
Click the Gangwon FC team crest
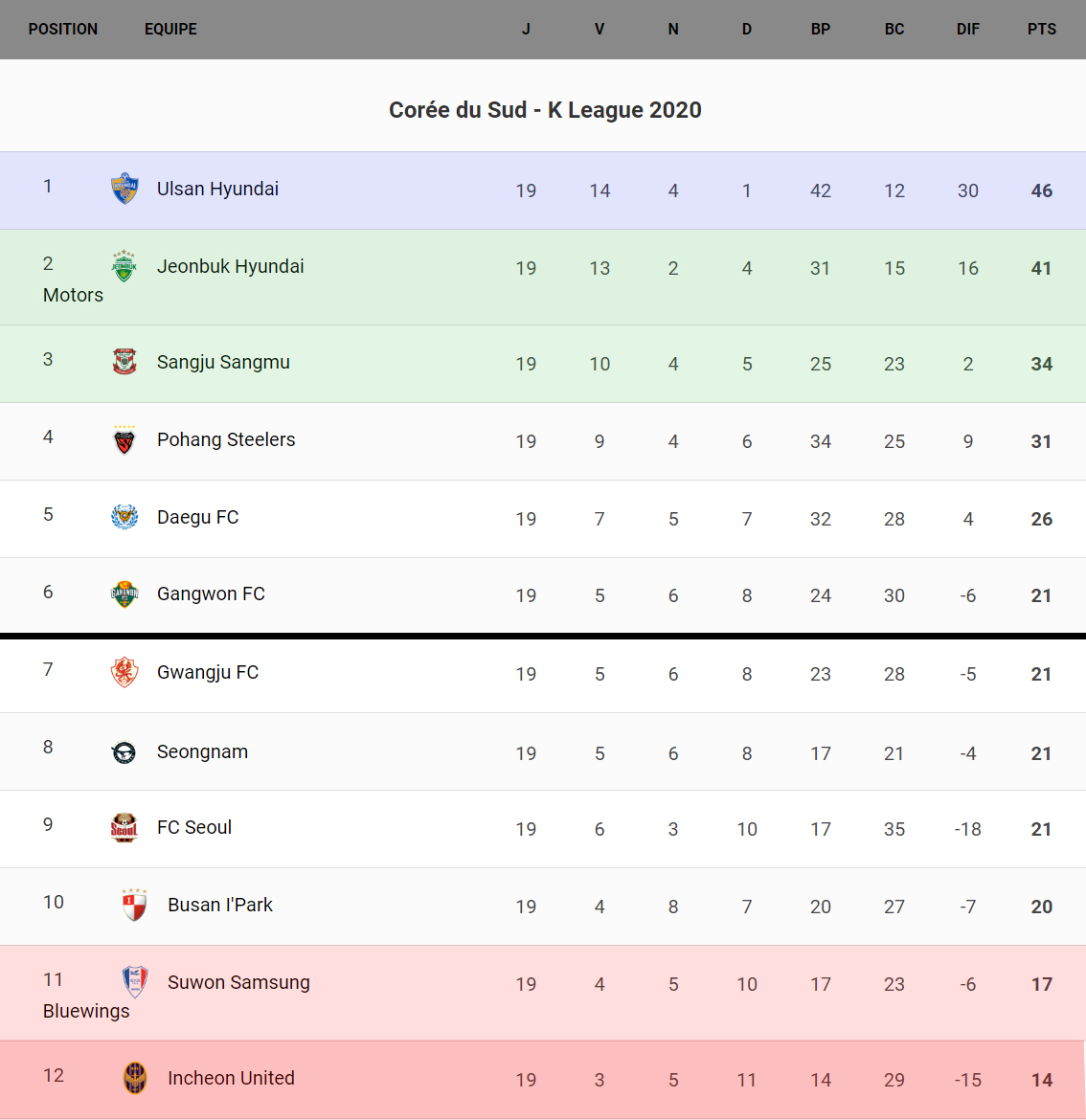tap(124, 594)
